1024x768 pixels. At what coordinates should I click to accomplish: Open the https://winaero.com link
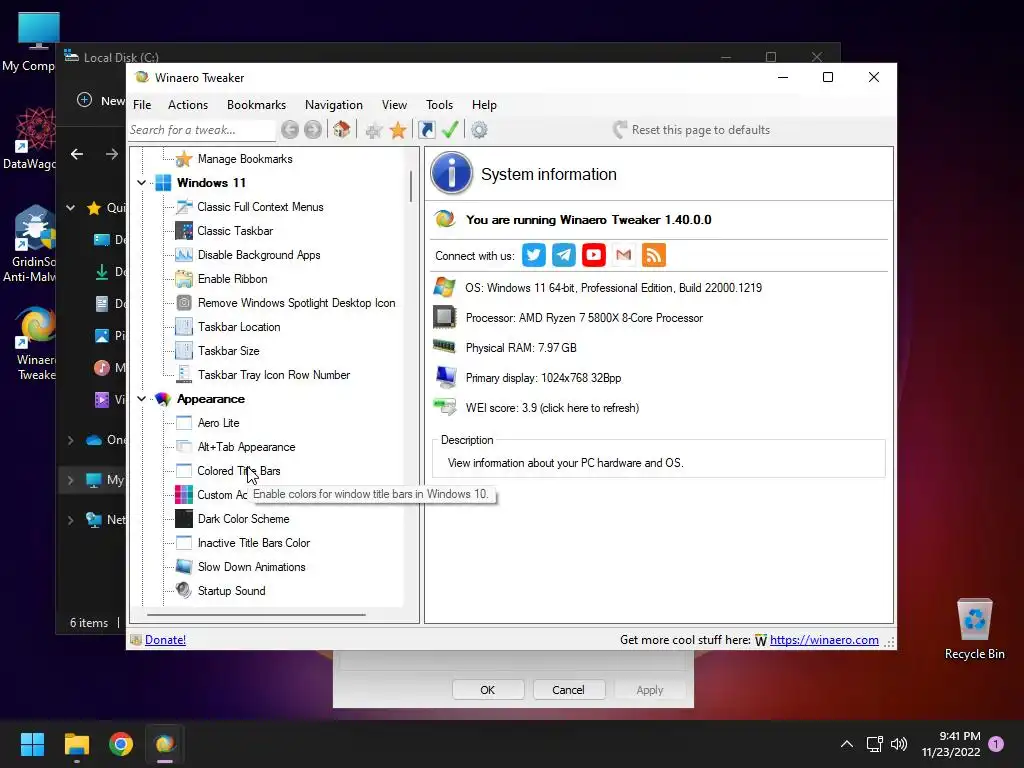point(824,640)
